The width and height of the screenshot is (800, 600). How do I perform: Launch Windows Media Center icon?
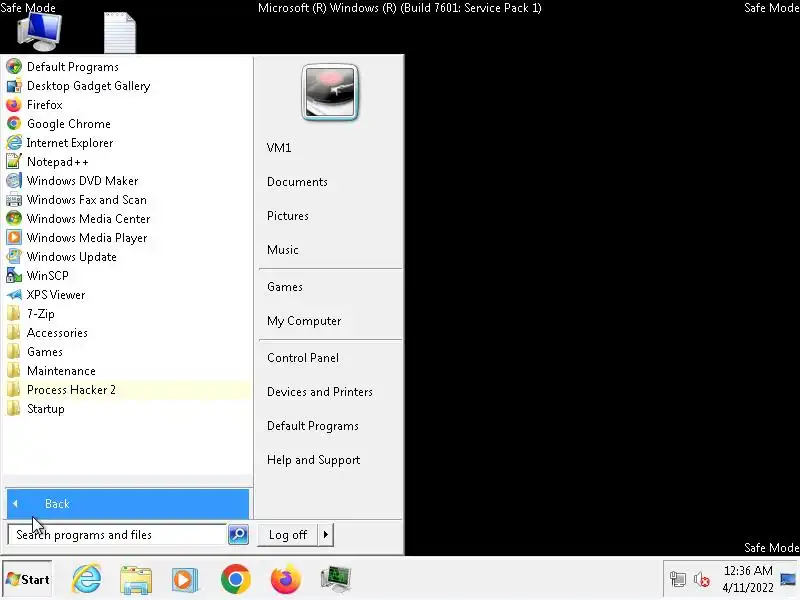point(14,218)
